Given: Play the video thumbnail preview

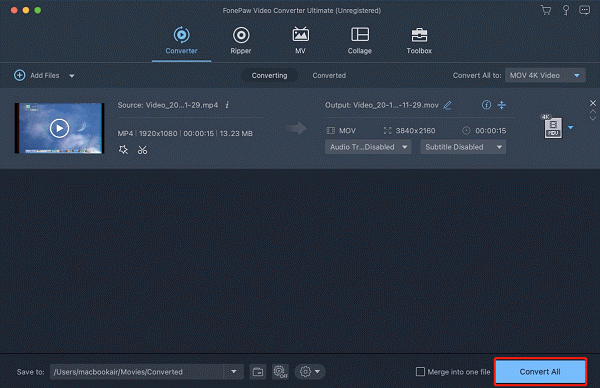Looking at the screenshot, I should 59,128.
